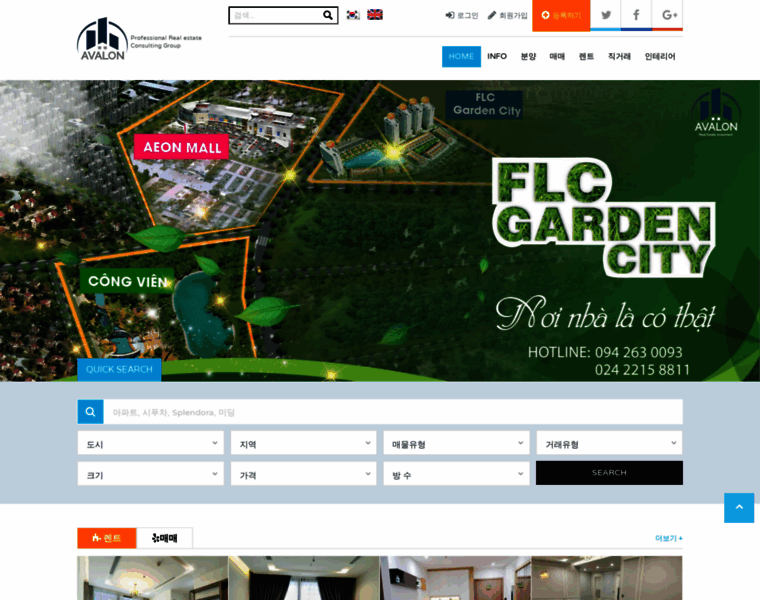Expand the 지역 region dropdown

pyautogui.click(x=303, y=443)
